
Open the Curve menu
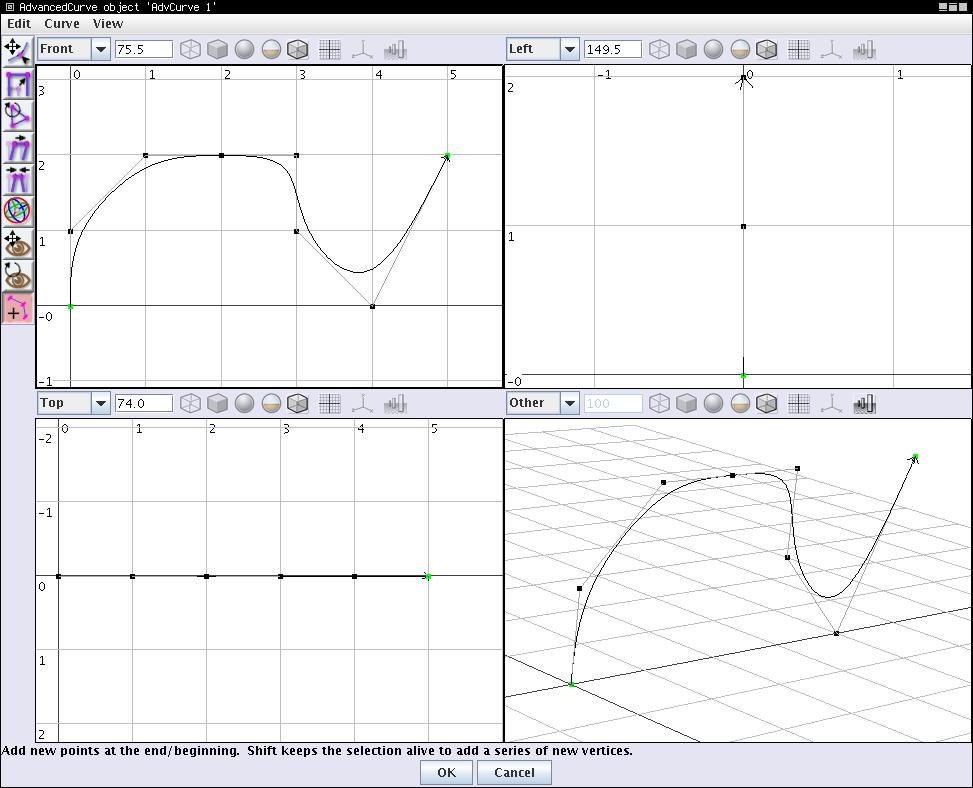pyautogui.click(x=61, y=24)
